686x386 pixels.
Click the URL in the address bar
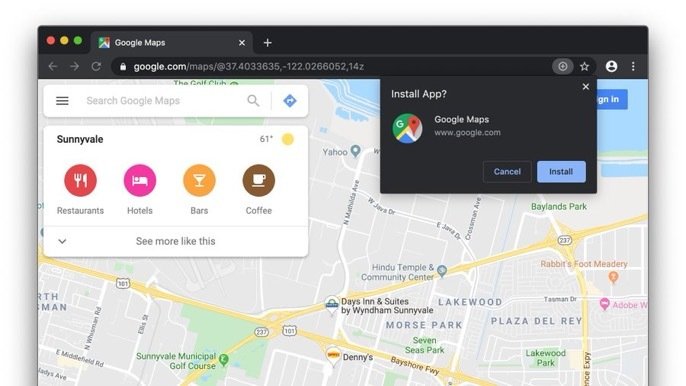click(x=248, y=67)
